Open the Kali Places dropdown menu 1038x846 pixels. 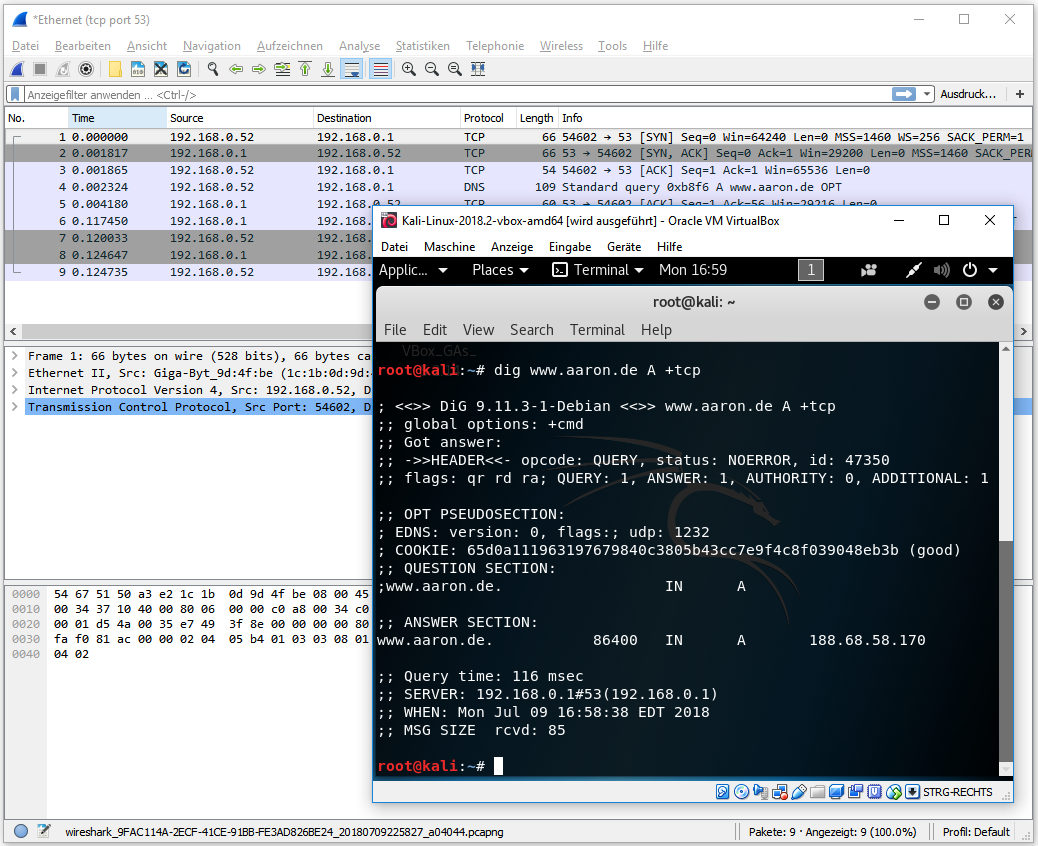click(x=499, y=270)
